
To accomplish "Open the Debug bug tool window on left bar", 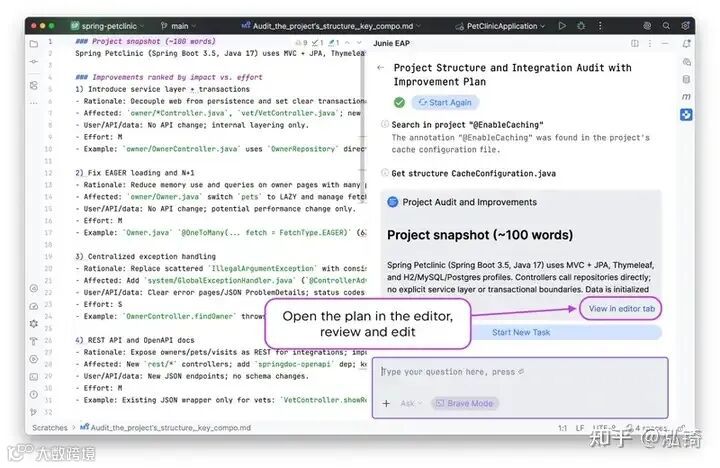I will [34, 323].
